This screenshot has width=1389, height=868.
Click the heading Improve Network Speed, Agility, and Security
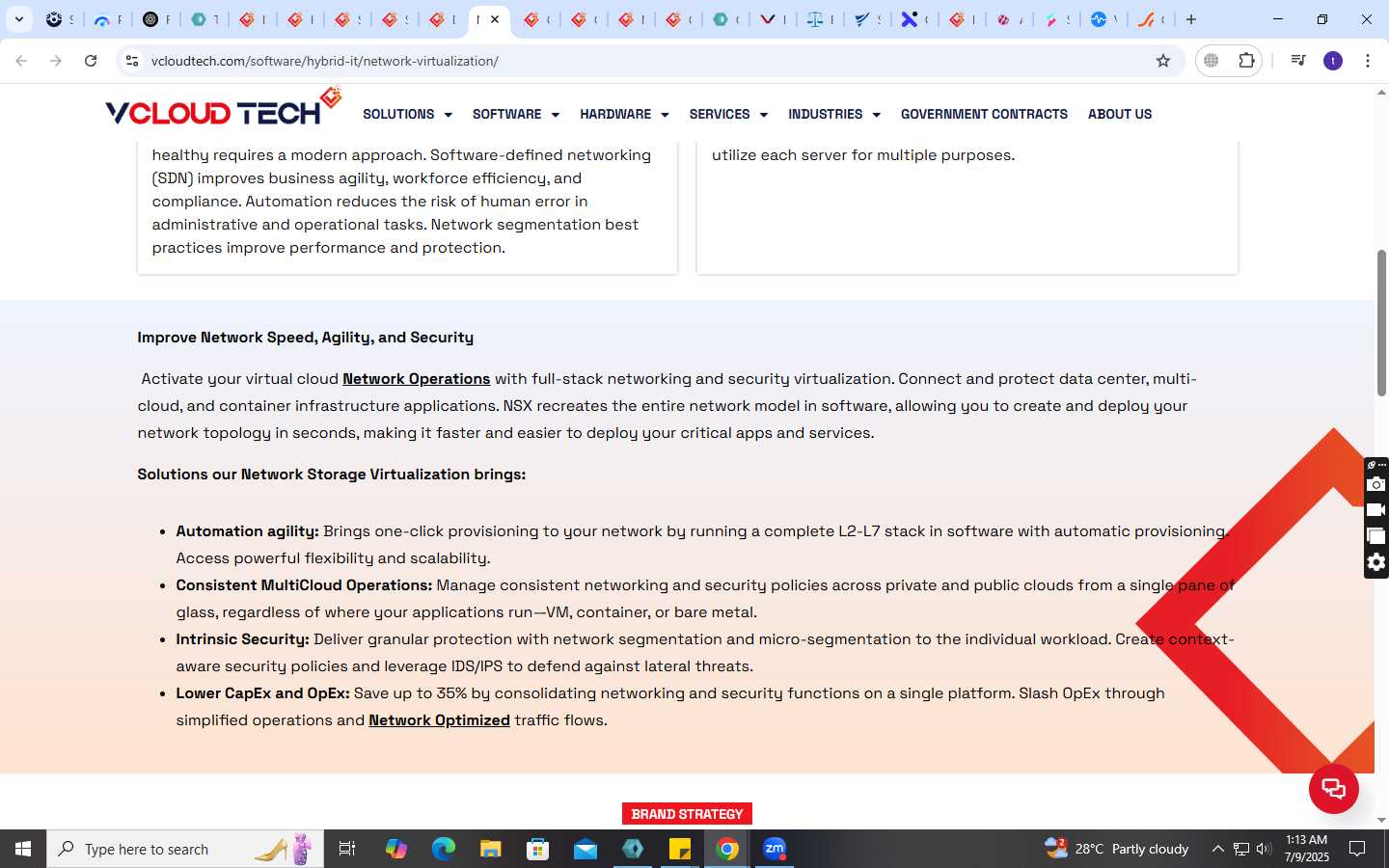click(x=305, y=338)
